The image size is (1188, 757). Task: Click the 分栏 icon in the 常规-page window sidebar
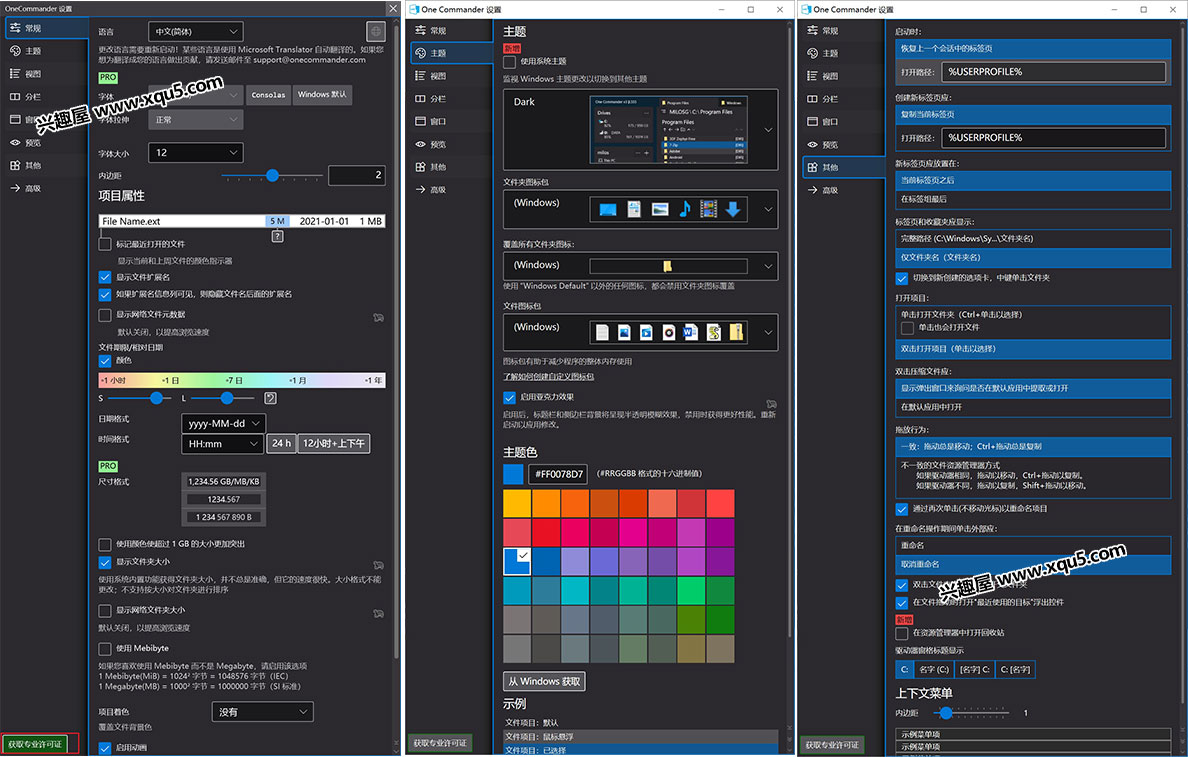pos(15,96)
